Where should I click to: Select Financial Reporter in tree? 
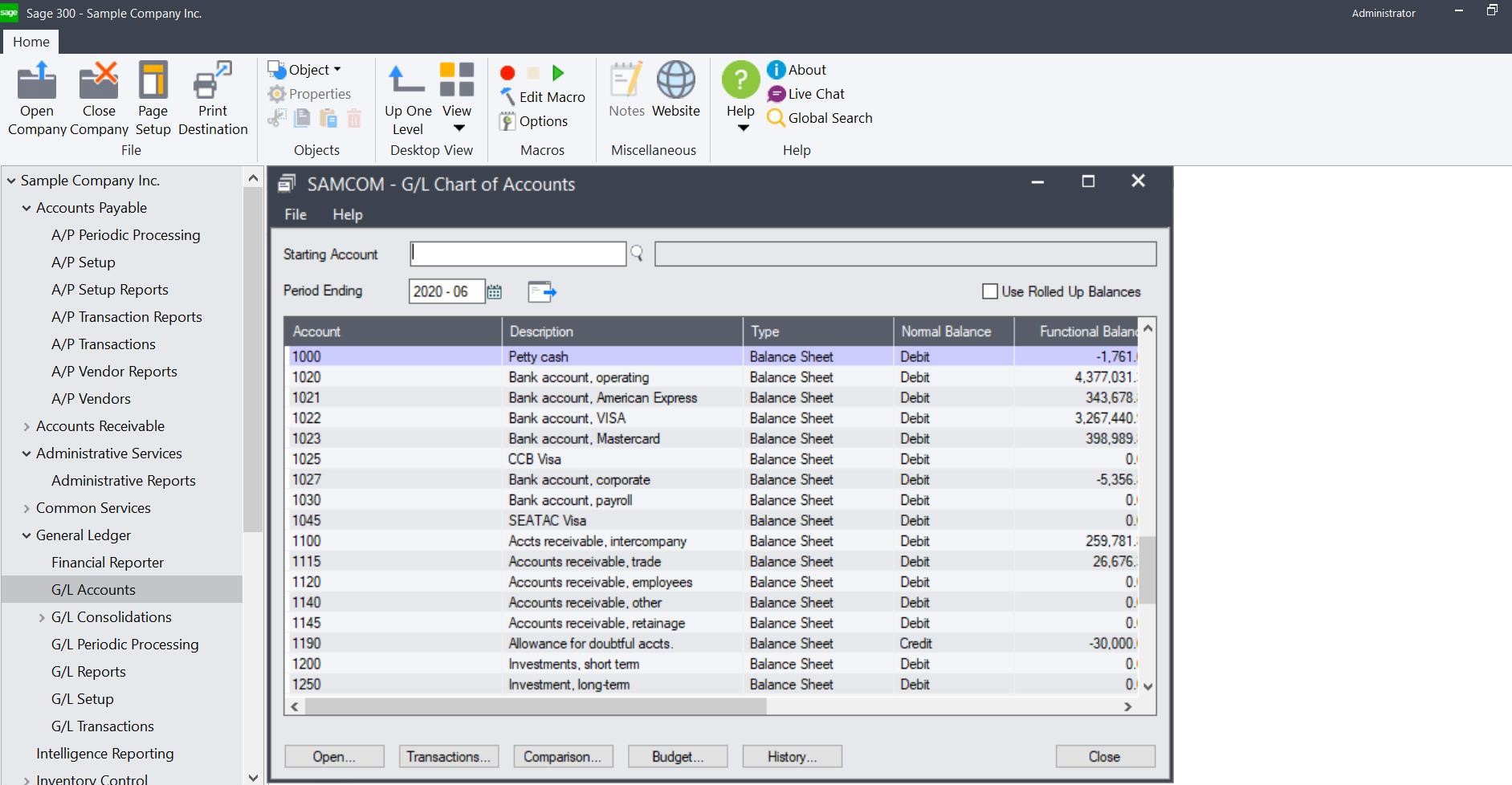(x=108, y=563)
